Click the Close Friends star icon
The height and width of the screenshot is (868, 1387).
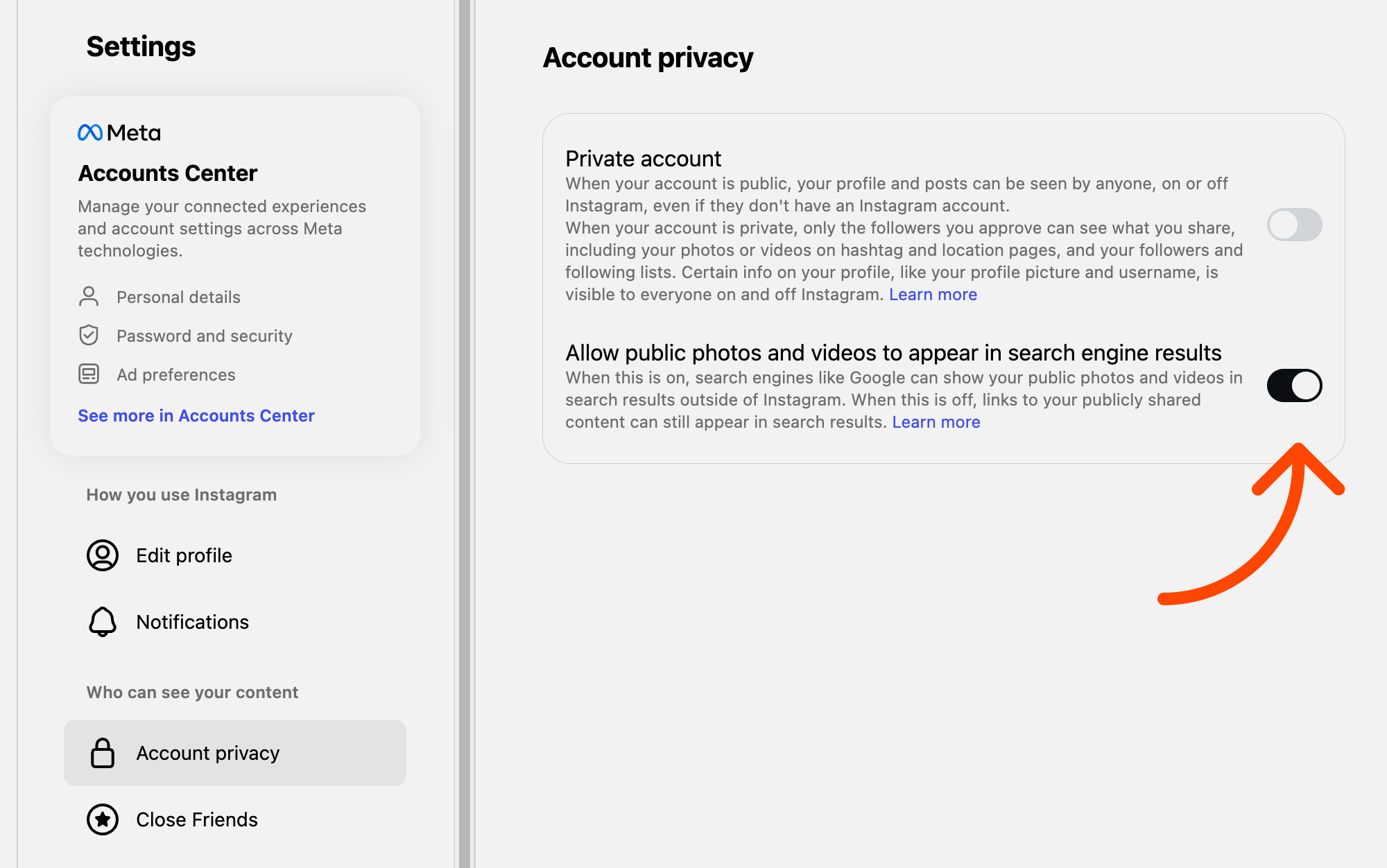tap(103, 819)
